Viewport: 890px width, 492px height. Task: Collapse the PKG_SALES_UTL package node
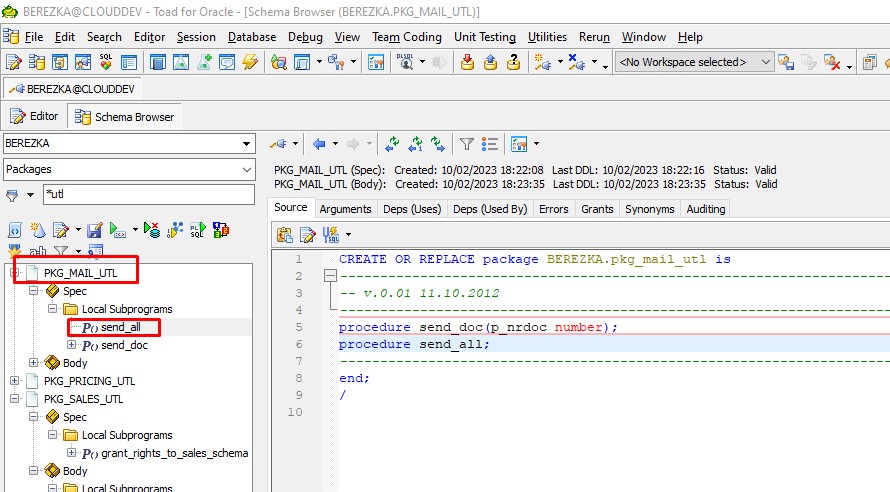(15, 398)
